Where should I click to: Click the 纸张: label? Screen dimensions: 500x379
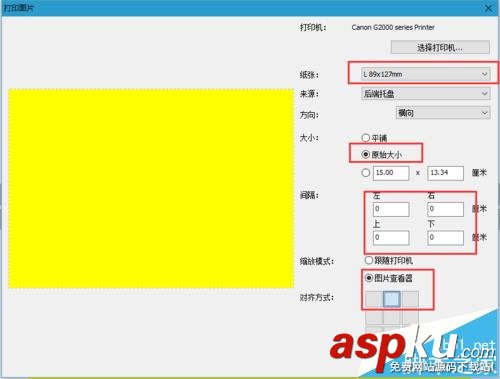(x=309, y=75)
